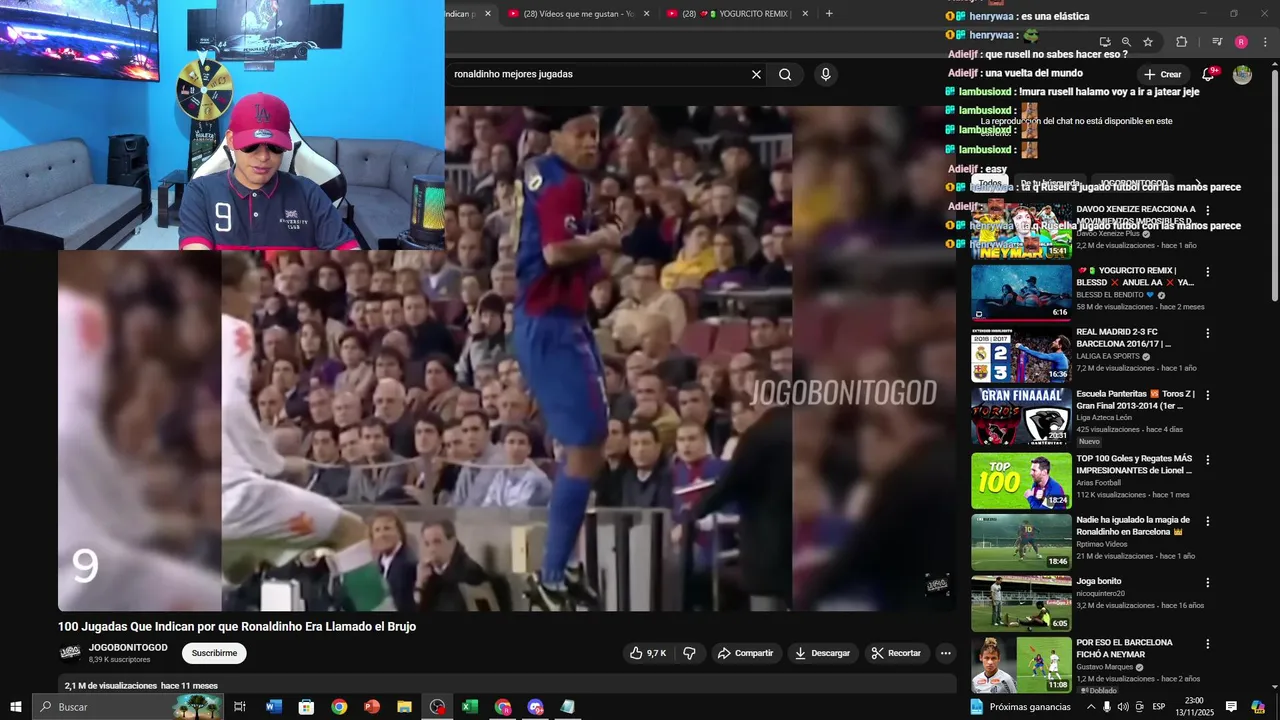Open options menu for DAVOO XENEIZE video
This screenshot has height=720, width=1280.
(1207, 211)
